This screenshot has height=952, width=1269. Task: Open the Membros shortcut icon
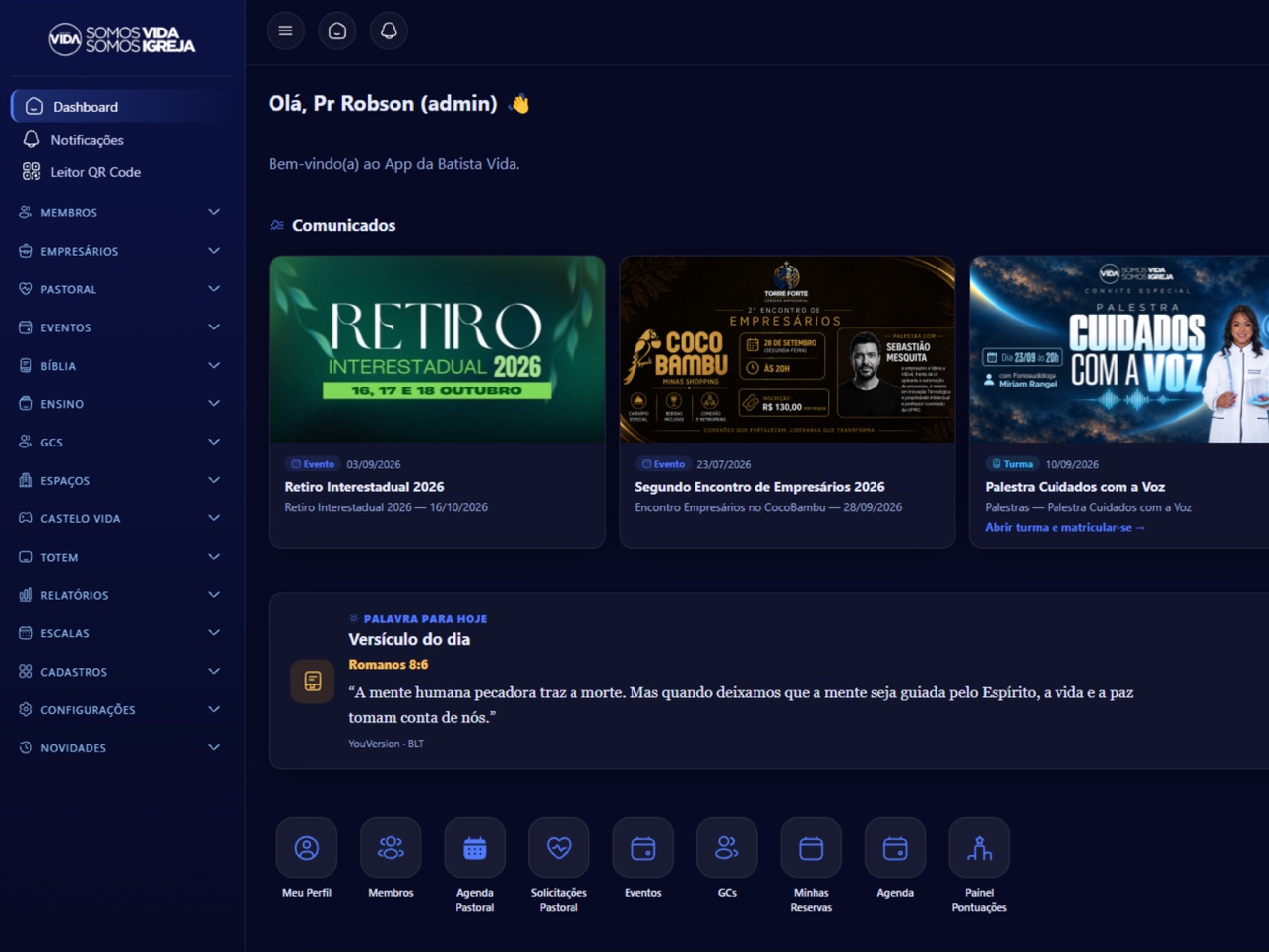tap(391, 848)
